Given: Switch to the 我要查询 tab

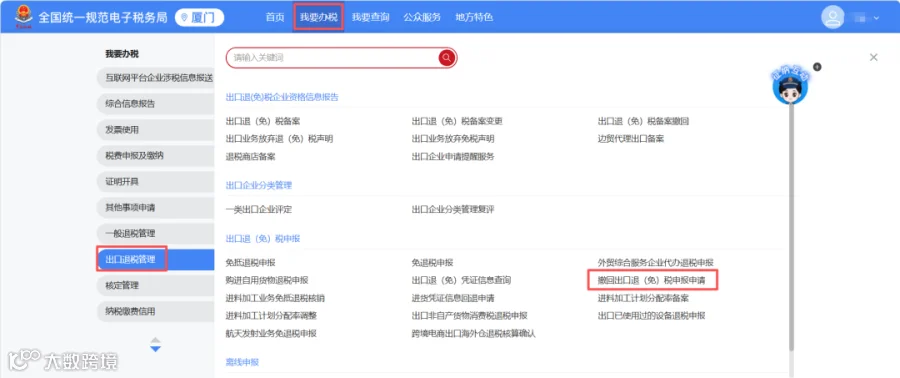Looking at the screenshot, I should coord(370,17).
